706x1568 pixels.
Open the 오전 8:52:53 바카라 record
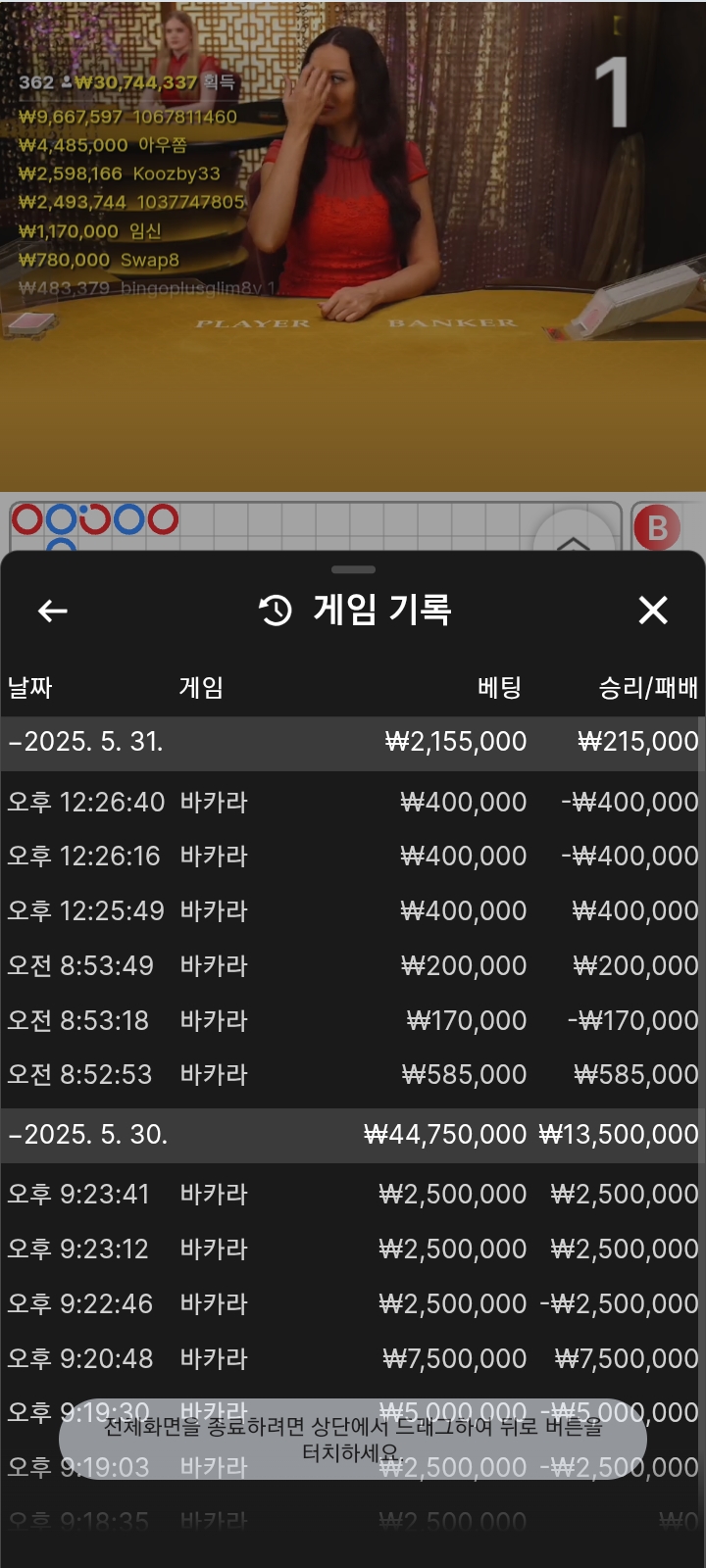tap(353, 1075)
